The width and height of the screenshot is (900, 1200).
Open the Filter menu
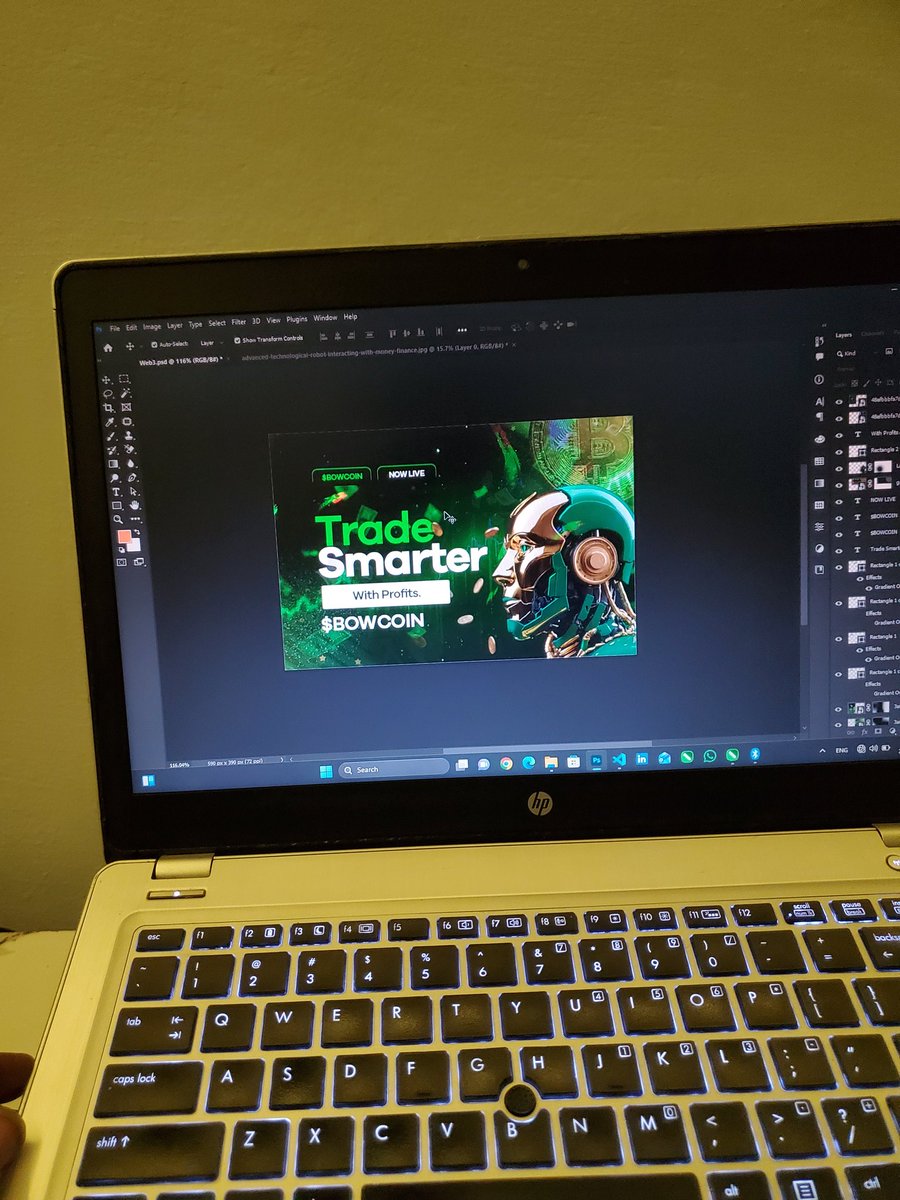pos(239,321)
